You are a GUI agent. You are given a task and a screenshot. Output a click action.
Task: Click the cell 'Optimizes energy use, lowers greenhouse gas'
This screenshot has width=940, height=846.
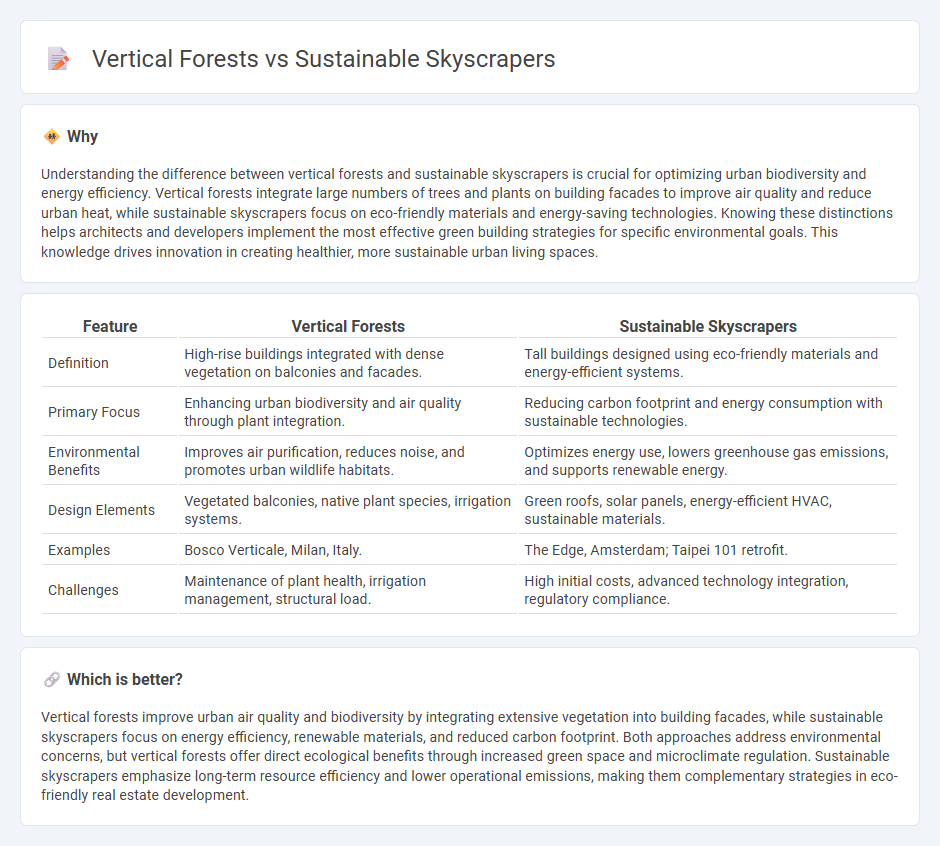click(708, 461)
